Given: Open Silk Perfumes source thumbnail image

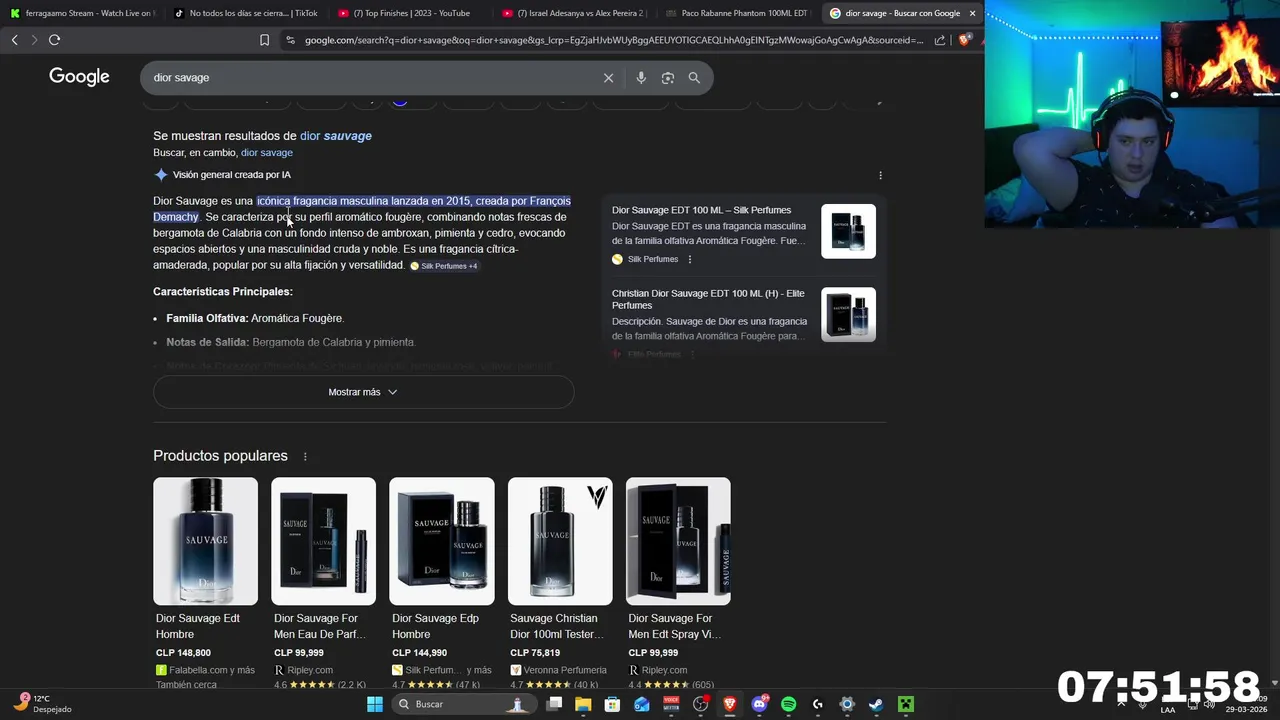Looking at the screenshot, I should [848, 231].
